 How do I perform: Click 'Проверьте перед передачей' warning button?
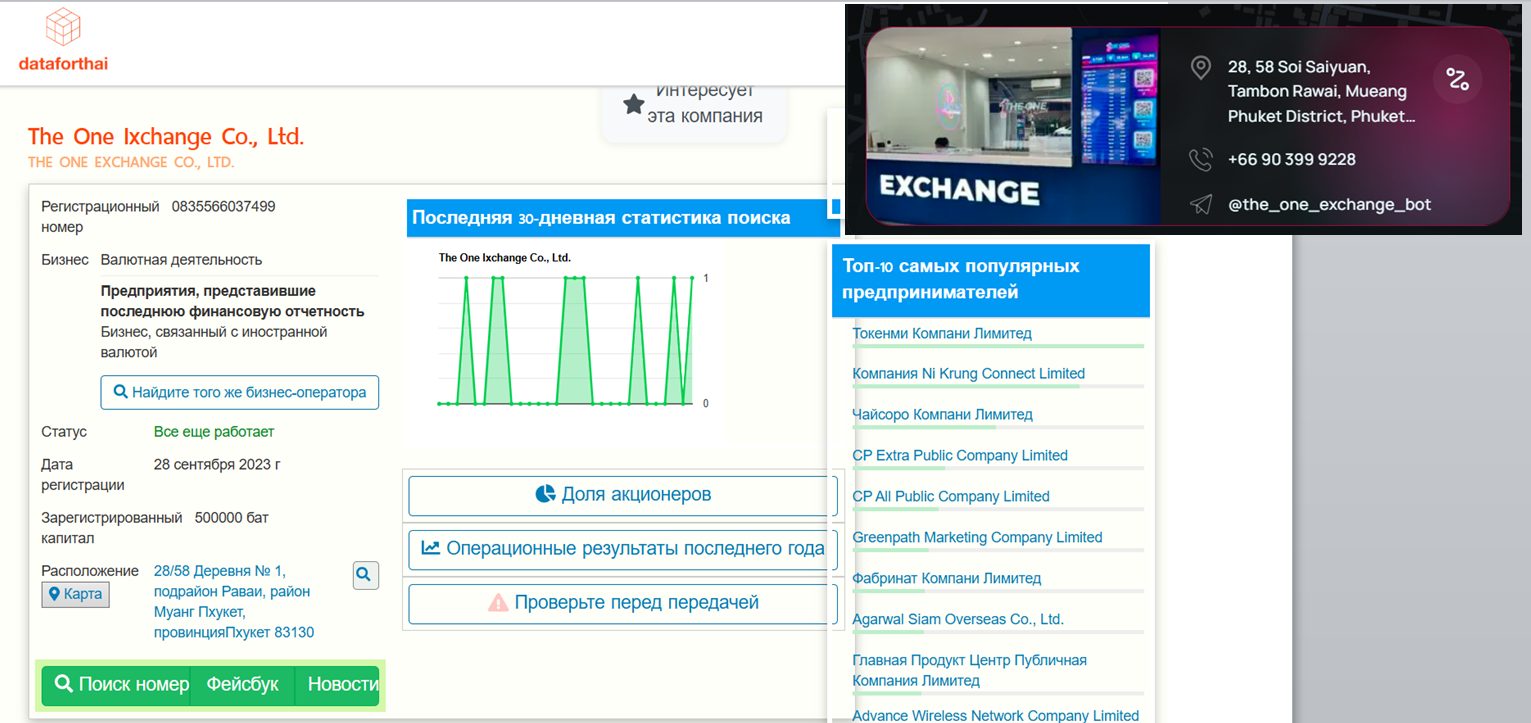[623, 603]
